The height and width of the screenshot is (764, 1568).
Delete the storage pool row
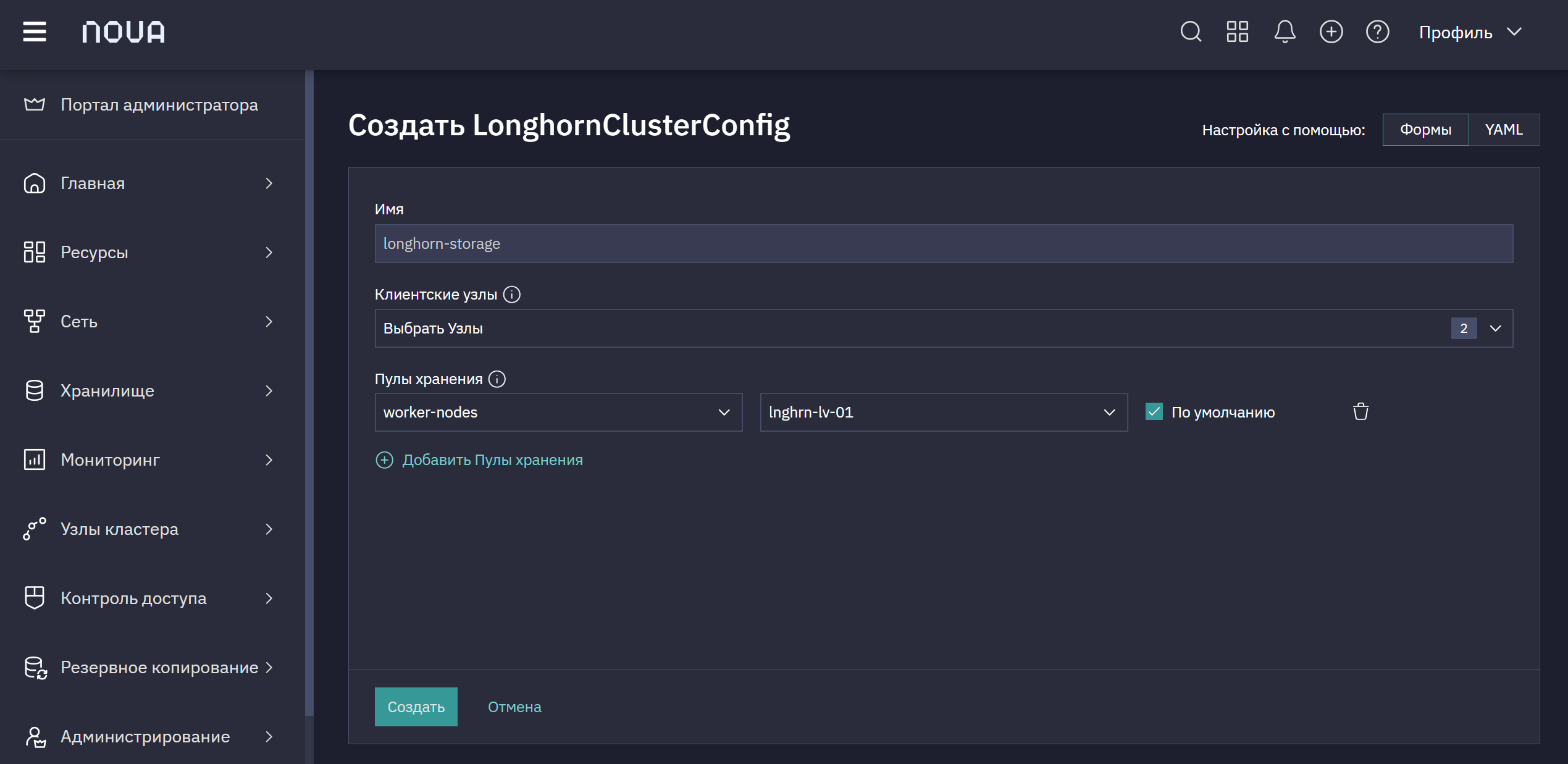pos(1361,411)
